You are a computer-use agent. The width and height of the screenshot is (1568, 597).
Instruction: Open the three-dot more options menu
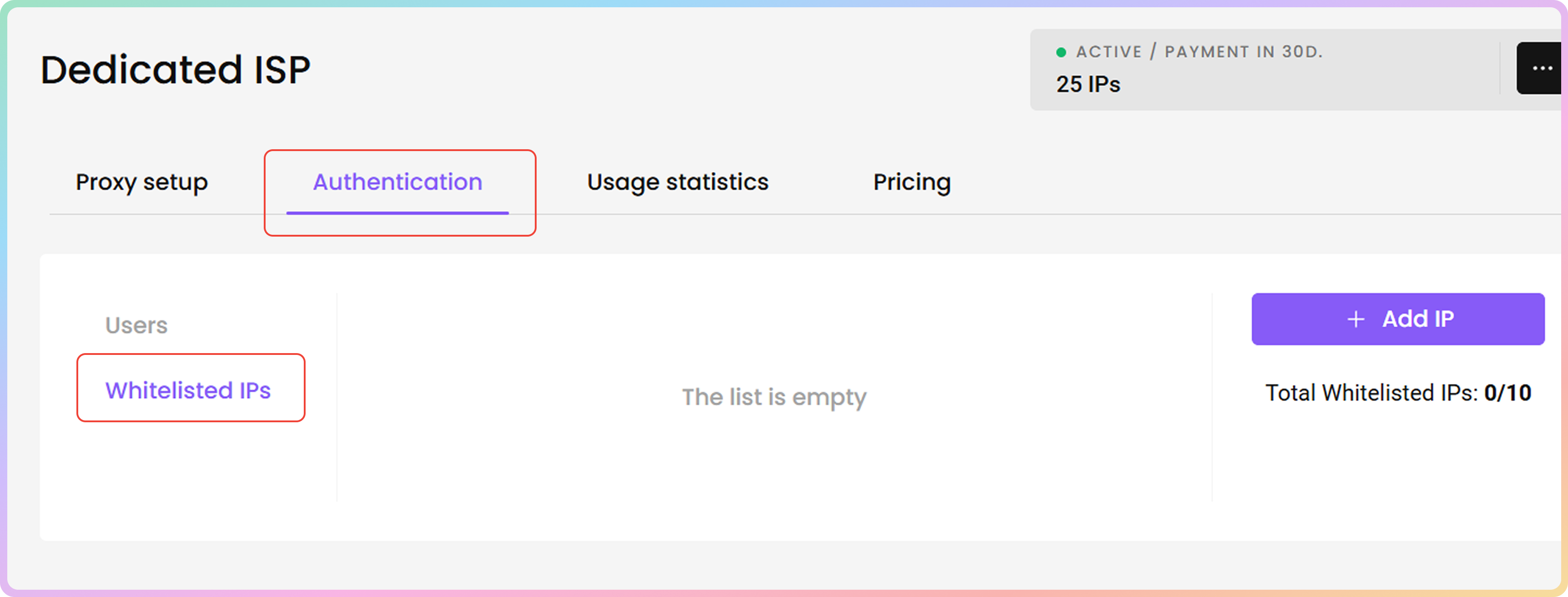(1540, 68)
